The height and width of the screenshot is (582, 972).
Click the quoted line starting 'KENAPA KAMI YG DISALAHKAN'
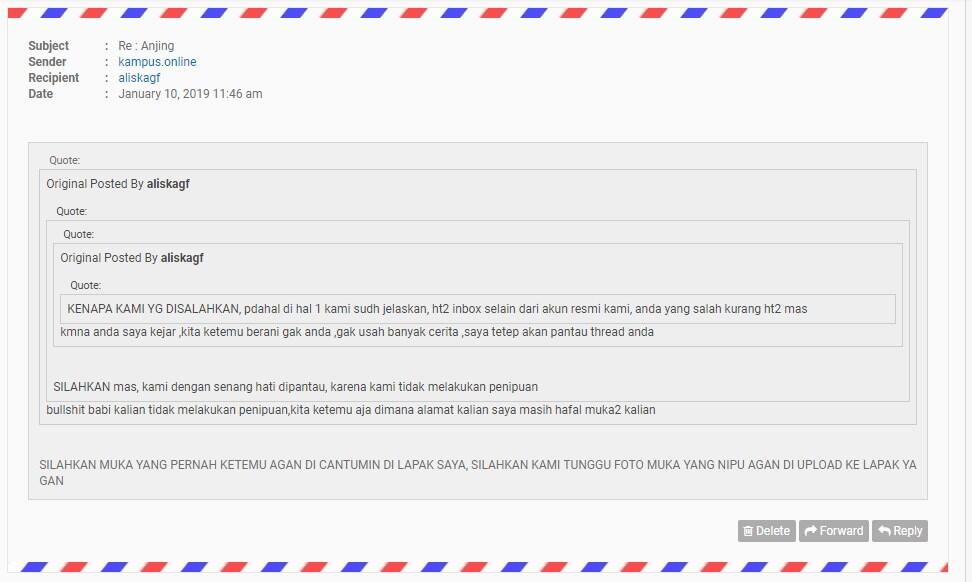click(437, 309)
